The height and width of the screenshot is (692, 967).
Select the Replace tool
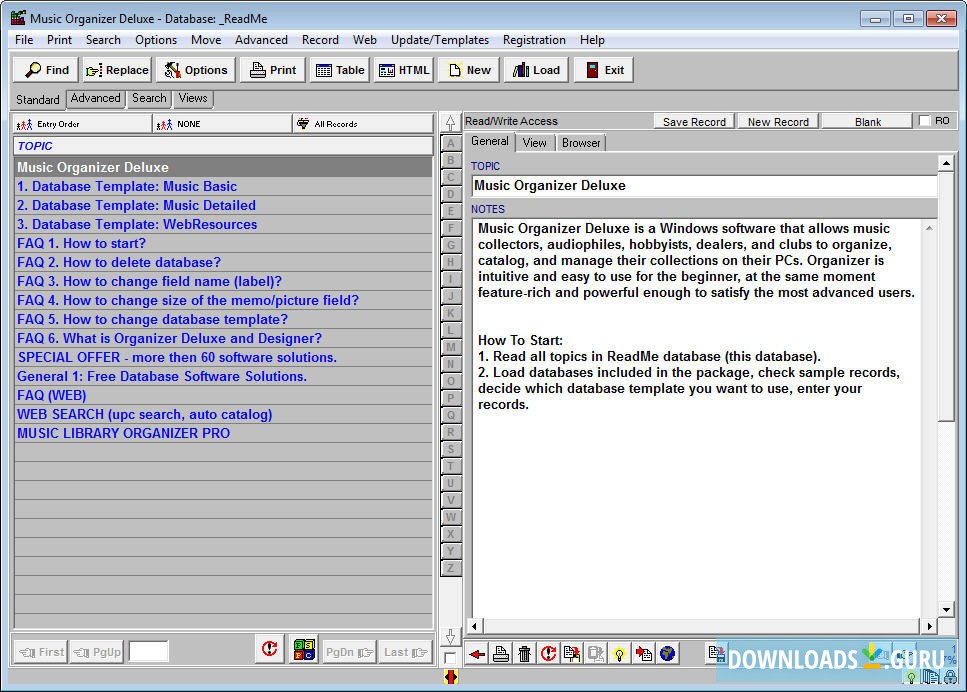pyautogui.click(x=116, y=70)
